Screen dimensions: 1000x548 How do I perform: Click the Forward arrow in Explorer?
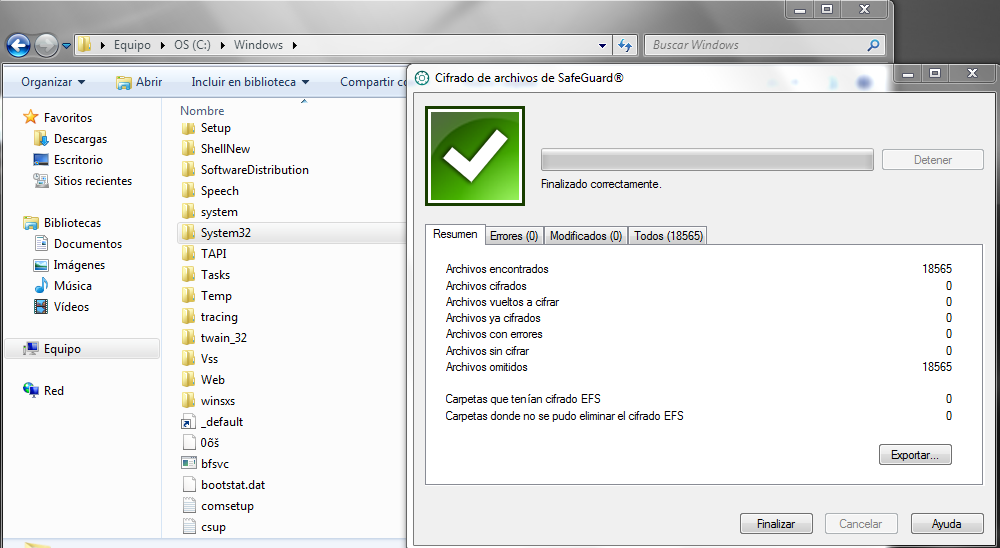47,45
